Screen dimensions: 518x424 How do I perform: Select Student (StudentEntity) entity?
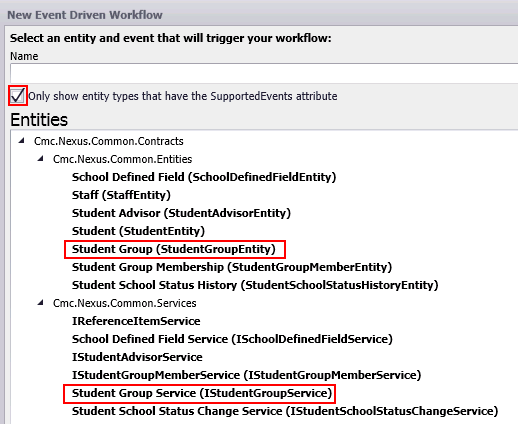(138, 231)
